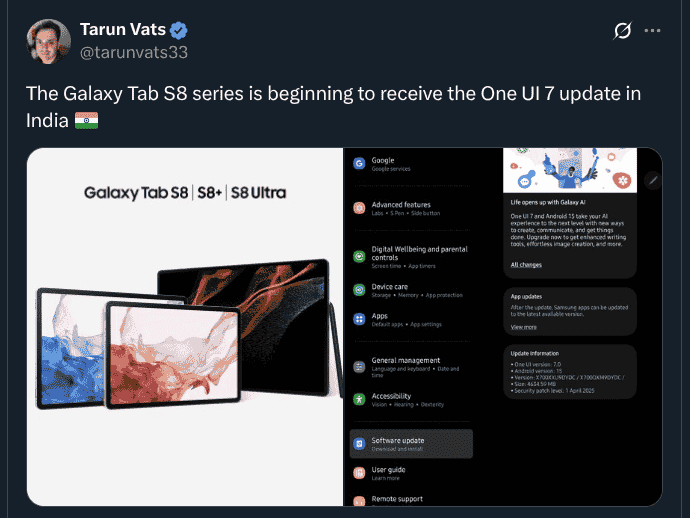Screen dimensions: 690x518
Task: Select the User guide entry
Action: (411, 473)
